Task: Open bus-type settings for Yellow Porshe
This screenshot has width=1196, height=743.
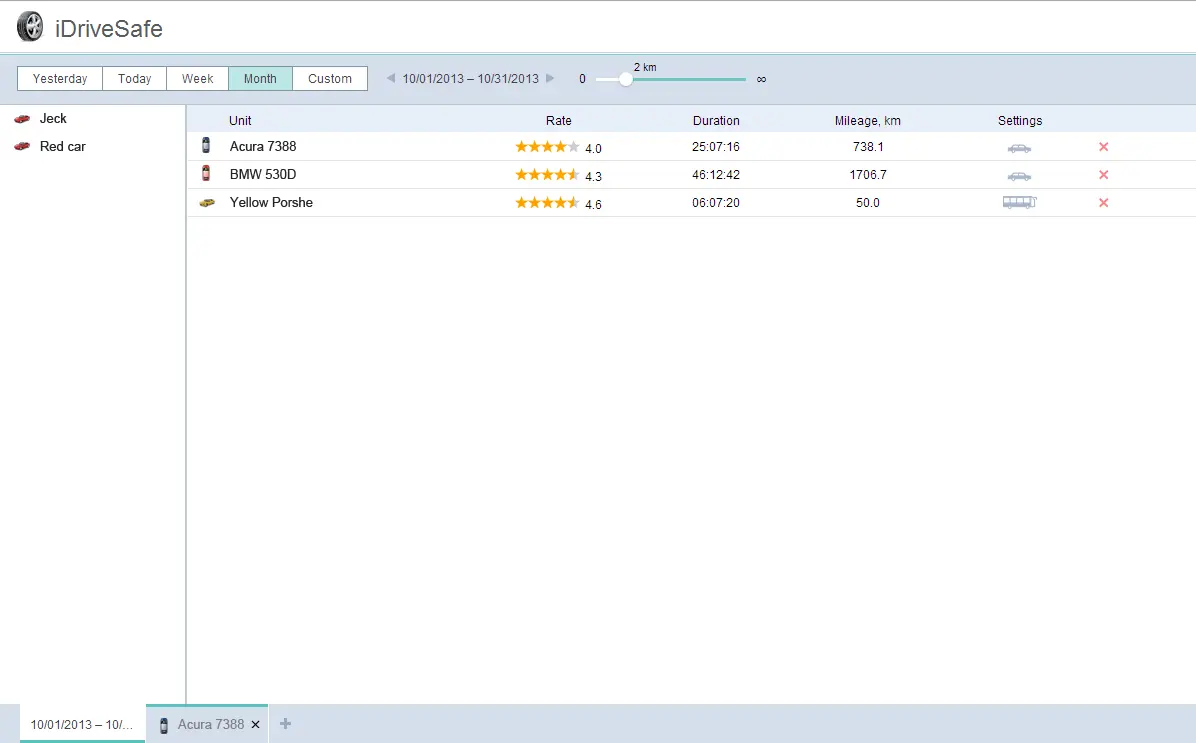Action: point(1019,202)
